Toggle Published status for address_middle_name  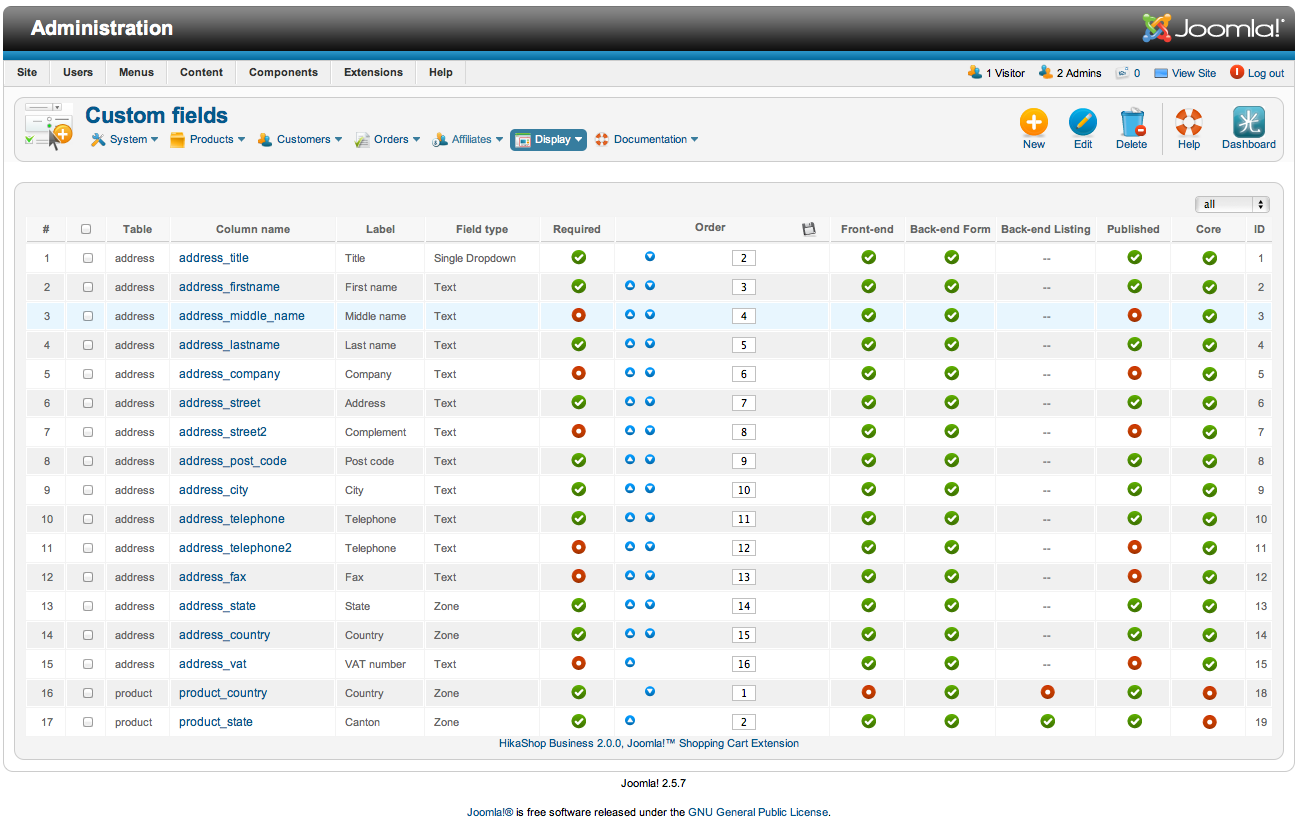coord(1134,316)
